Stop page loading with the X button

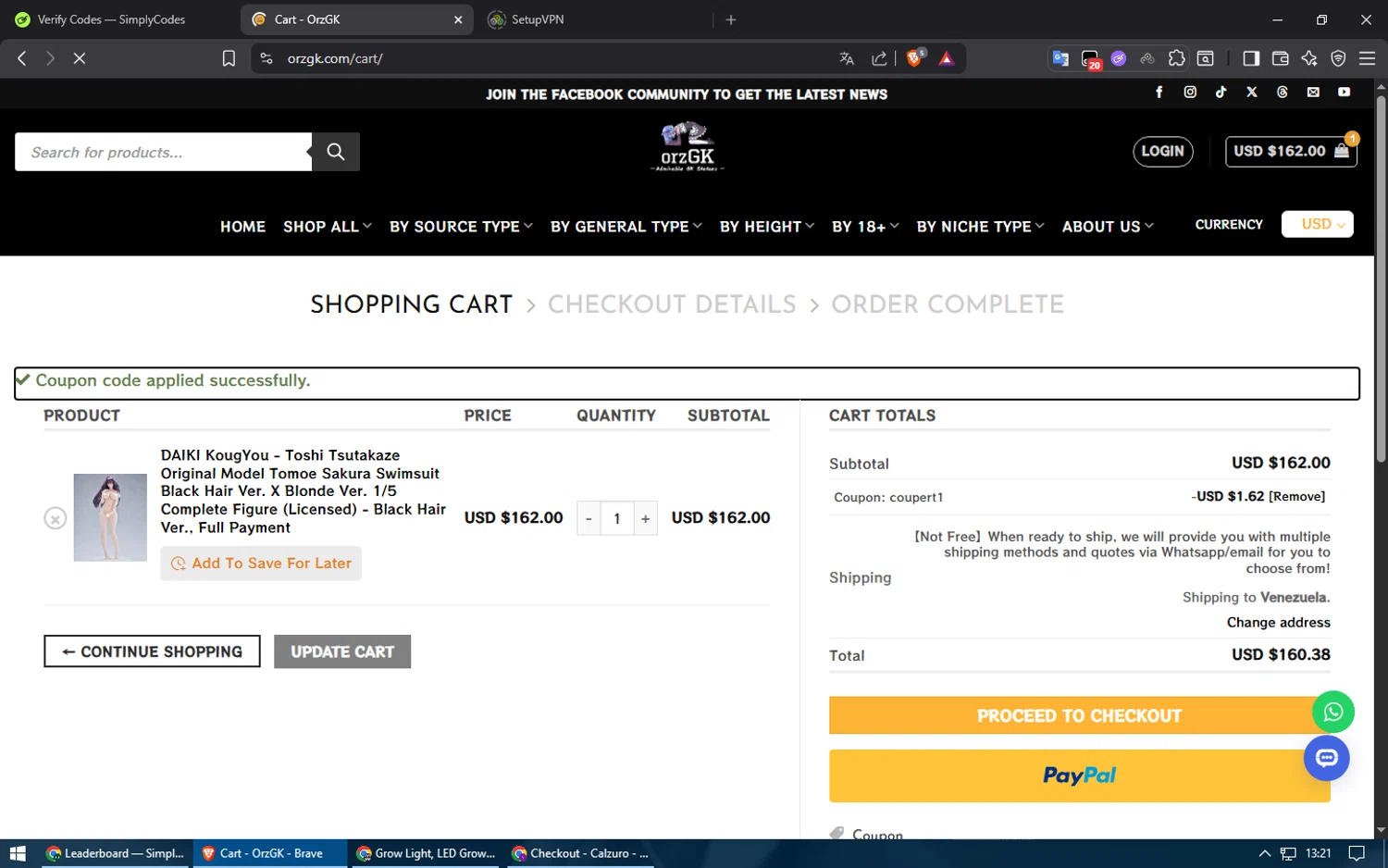pos(80,58)
